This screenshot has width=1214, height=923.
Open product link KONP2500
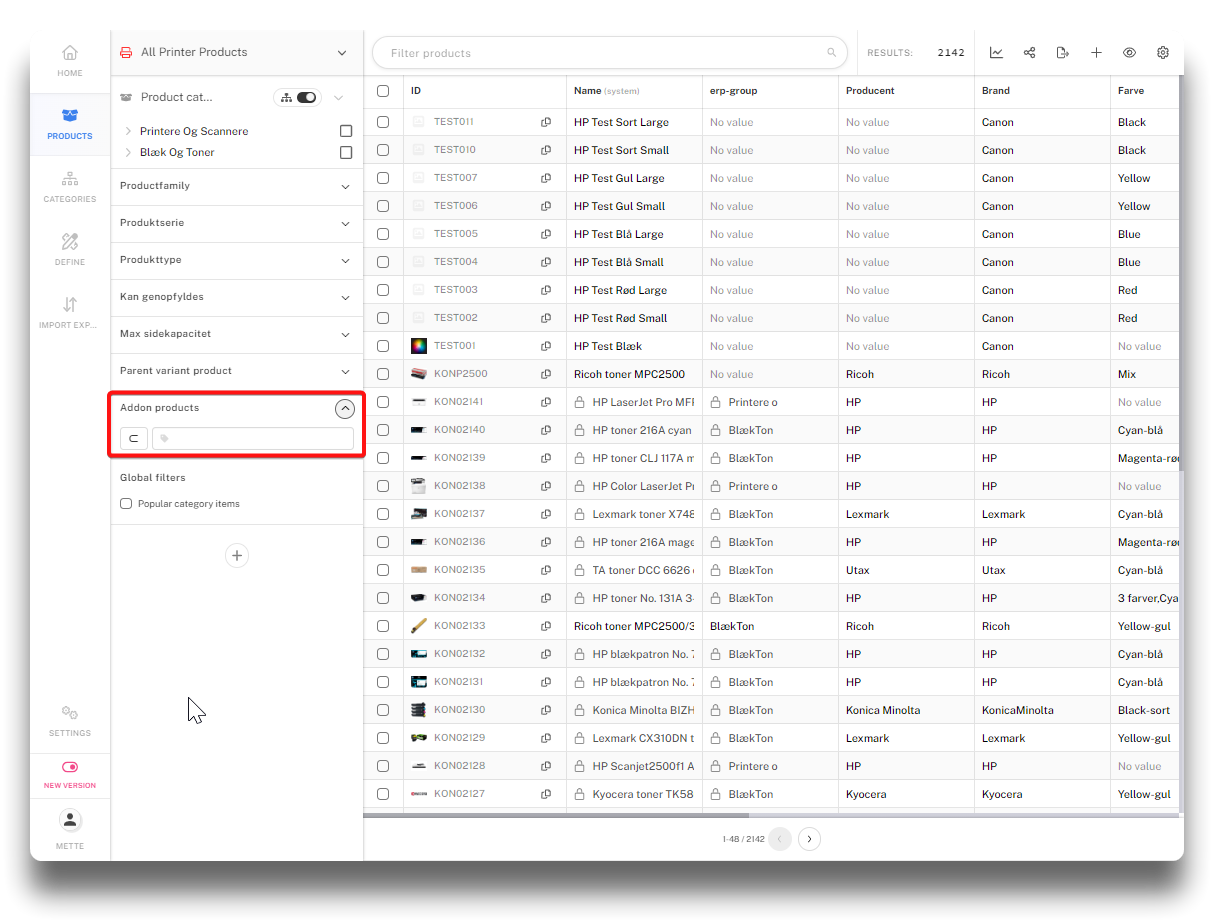pyautogui.click(x=460, y=374)
